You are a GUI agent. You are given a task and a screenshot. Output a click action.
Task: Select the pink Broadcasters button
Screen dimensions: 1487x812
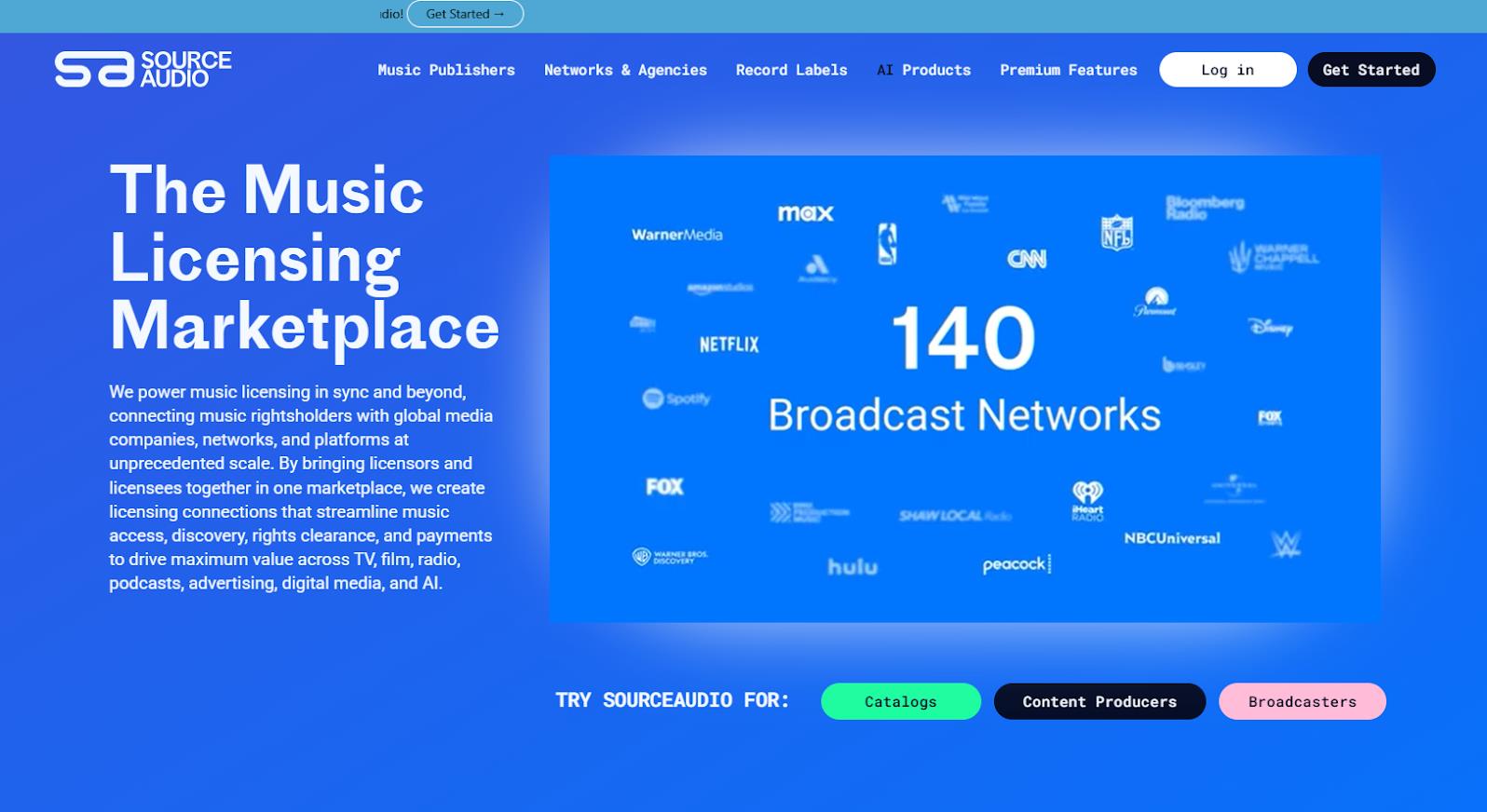point(1303,701)
